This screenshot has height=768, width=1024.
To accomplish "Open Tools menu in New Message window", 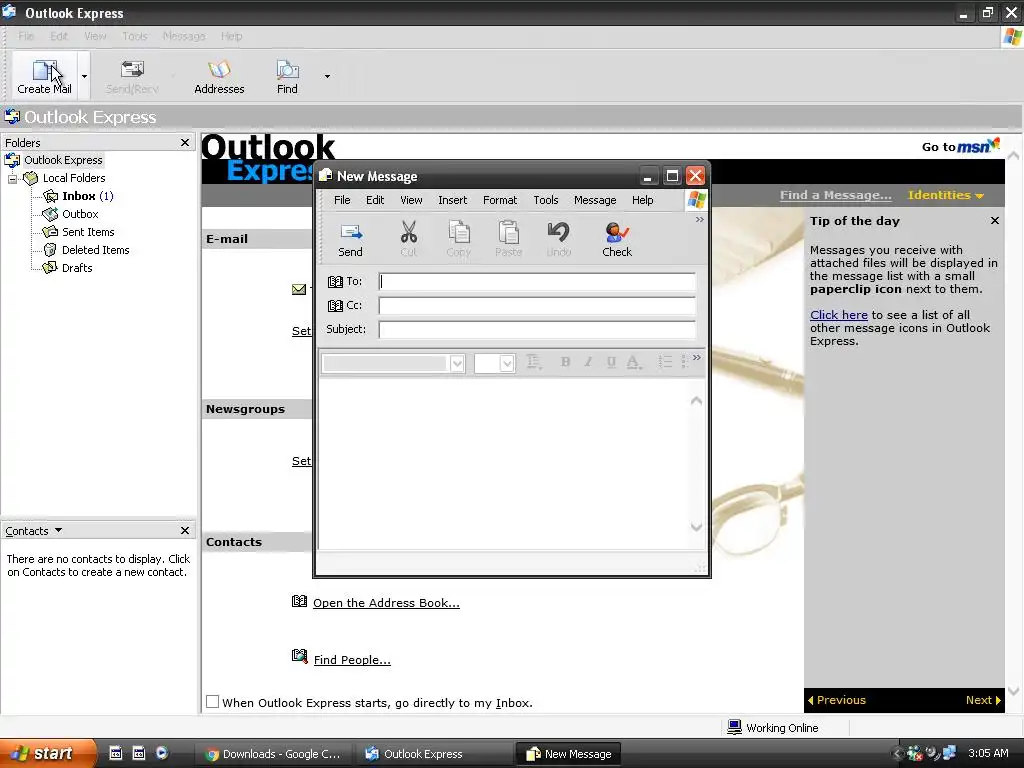I will 546,200.
